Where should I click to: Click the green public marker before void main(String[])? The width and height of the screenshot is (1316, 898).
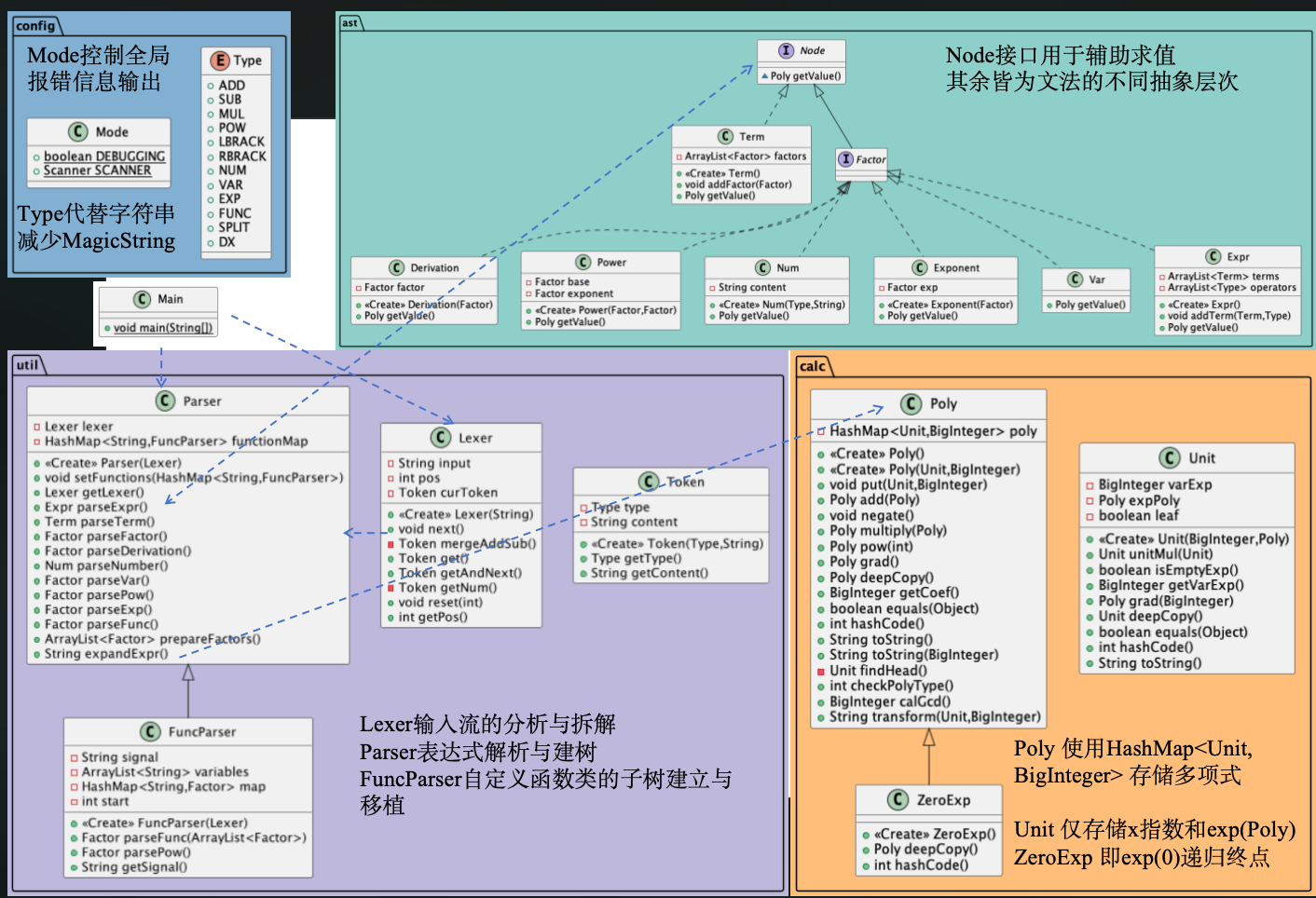tap(106, 328)
